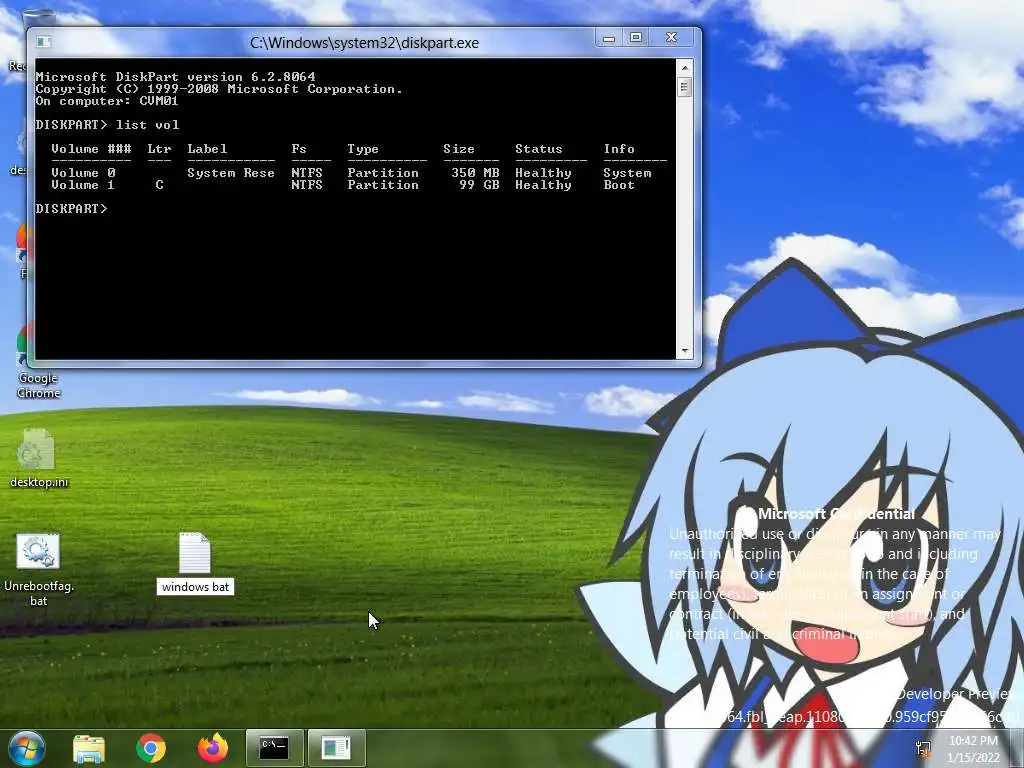The image size is (1024, 768).
Task: Maximize the diskpart.exe window
Action: 635,38
